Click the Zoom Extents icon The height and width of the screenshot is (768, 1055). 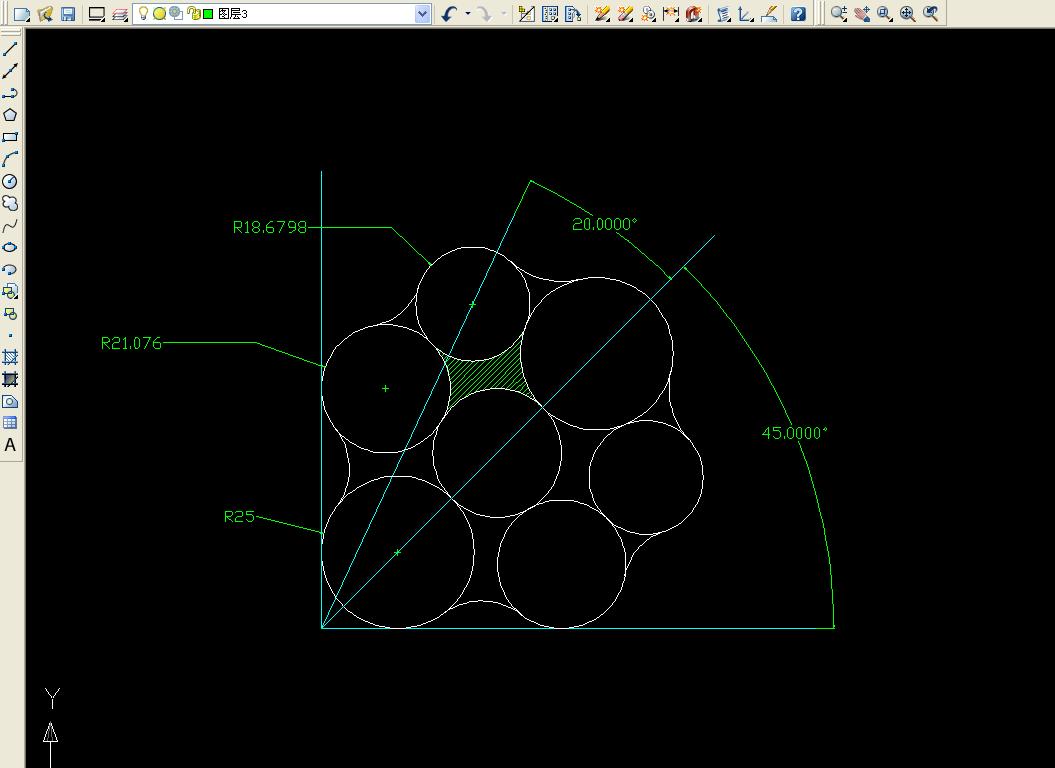[x=908, y=13]
